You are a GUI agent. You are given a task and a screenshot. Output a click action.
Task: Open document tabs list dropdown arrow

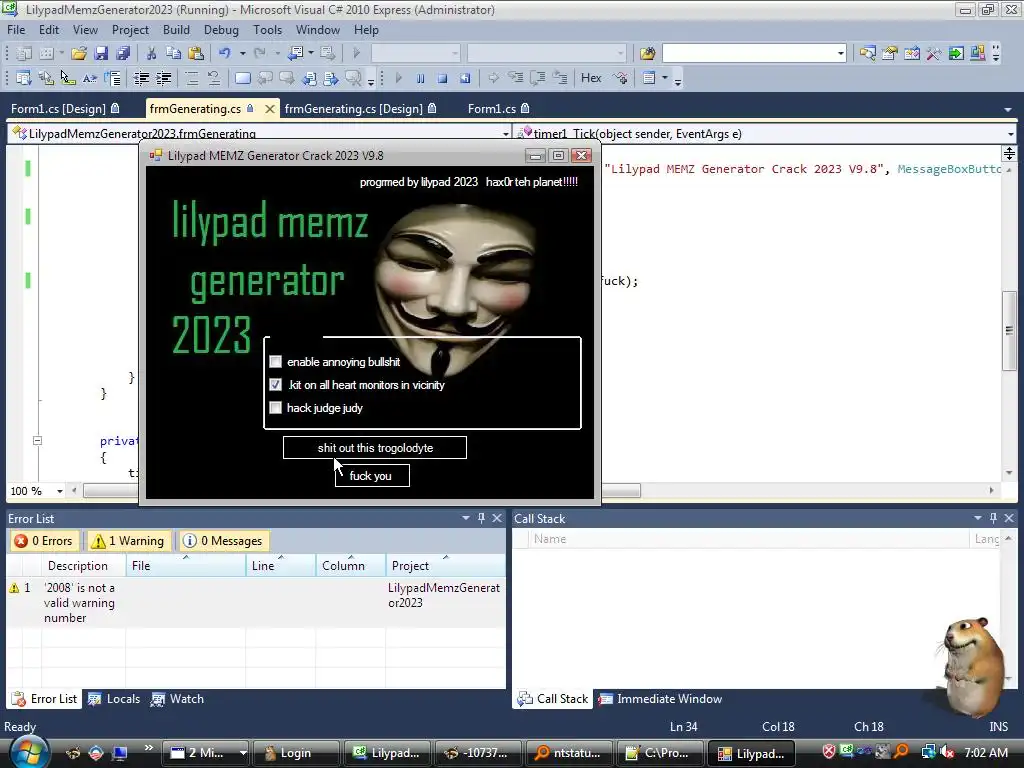coord(1008,110)
